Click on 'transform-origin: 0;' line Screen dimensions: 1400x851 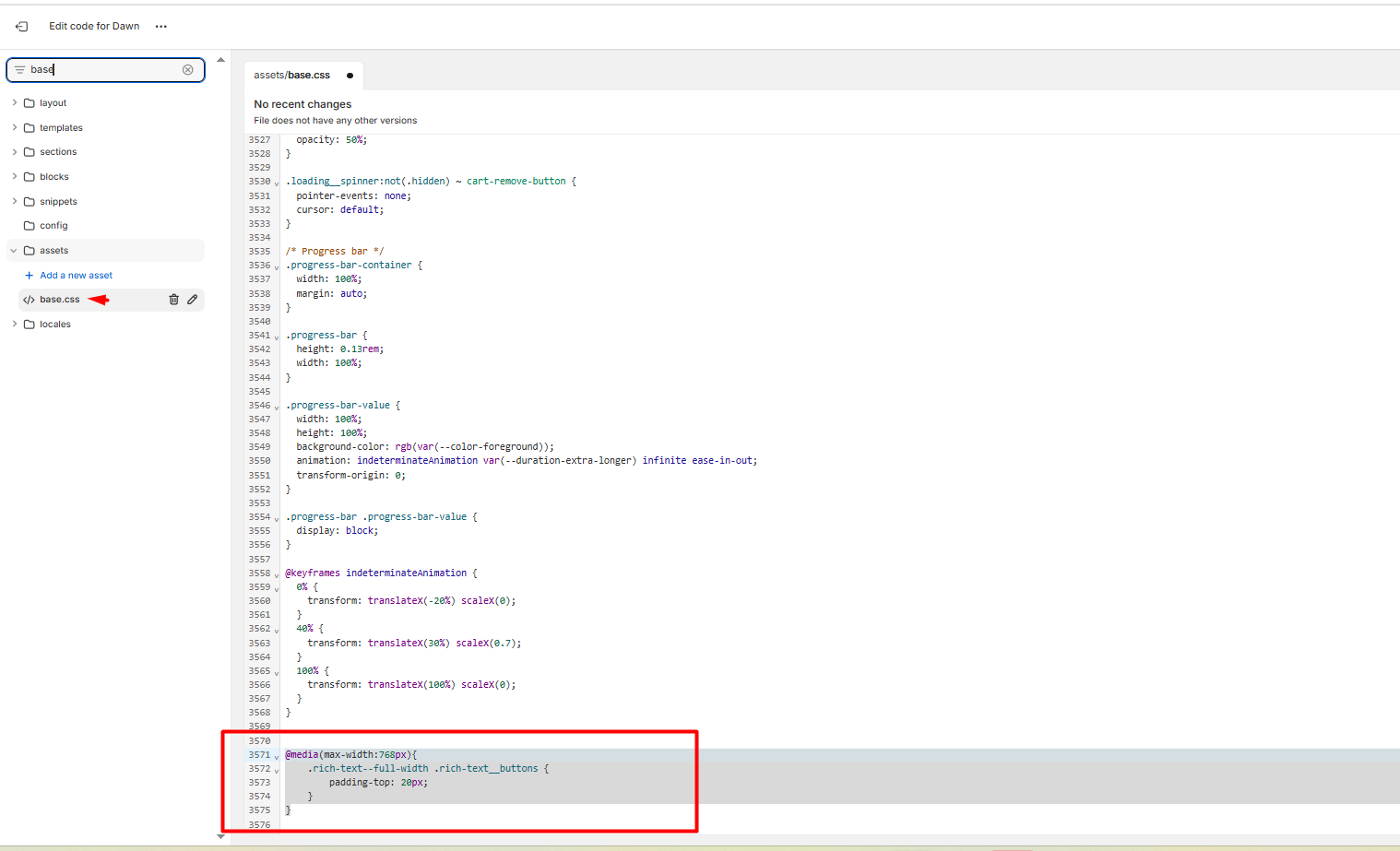tap(350, 475)
